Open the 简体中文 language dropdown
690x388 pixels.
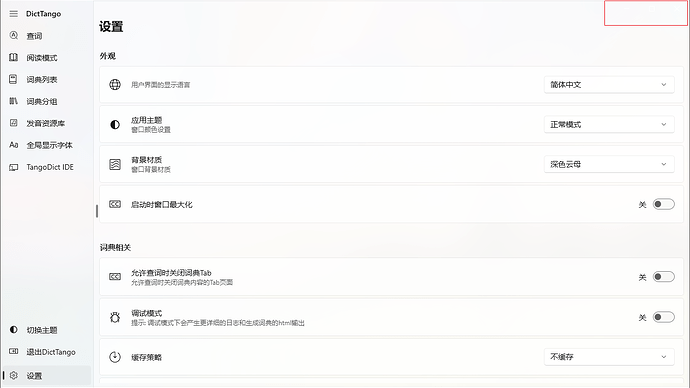coord(609,84)
